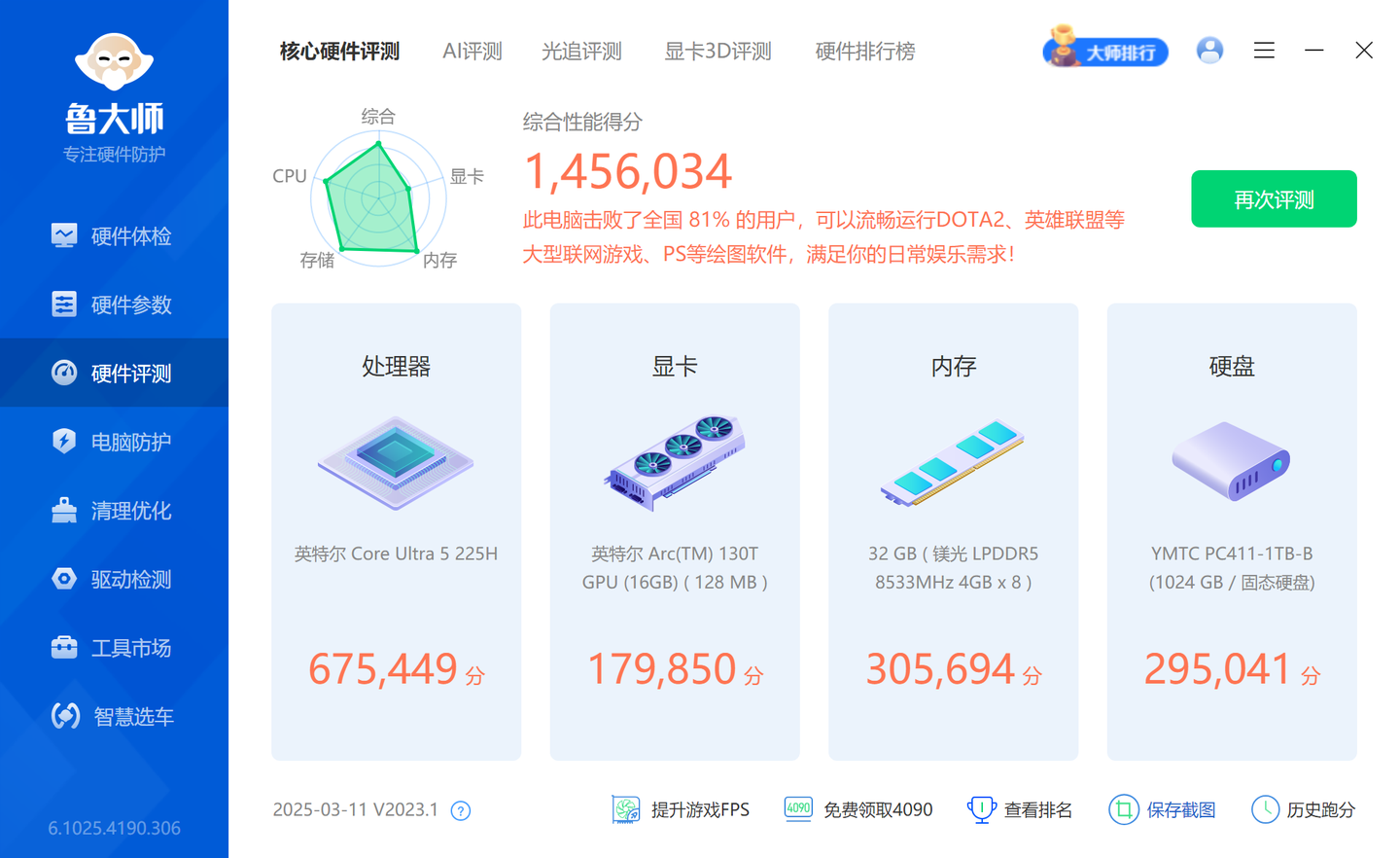The height and width of the screenshot is (858, 1400).
Task: Click the 4090 giveaway icon
Action: [798, 808]
